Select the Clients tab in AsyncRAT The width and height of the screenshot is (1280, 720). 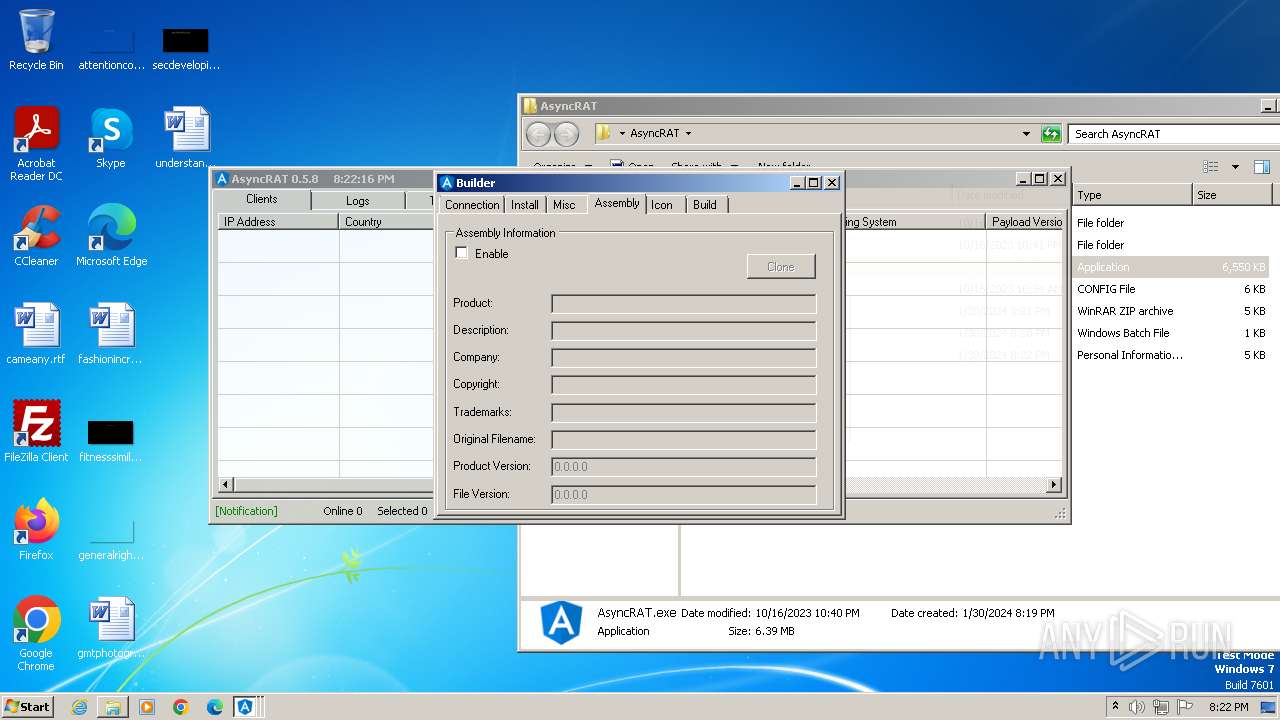(262, 199)
